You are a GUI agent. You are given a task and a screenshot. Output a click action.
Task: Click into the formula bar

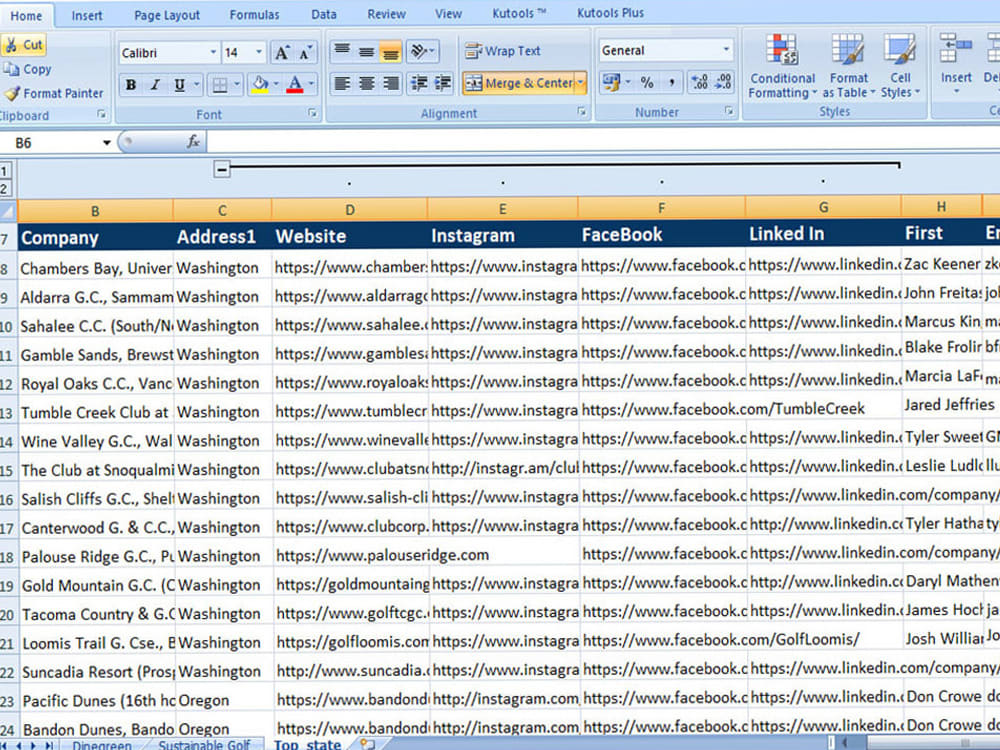(x=603, y=141)
